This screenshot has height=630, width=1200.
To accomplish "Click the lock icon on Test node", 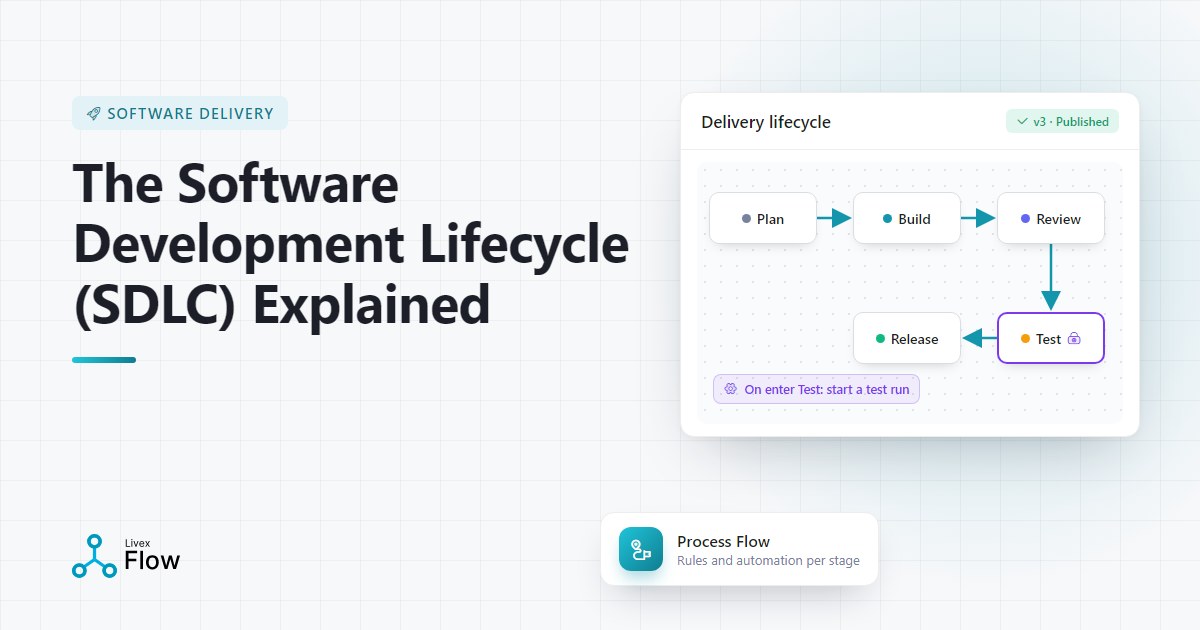I will (1074, 339).
